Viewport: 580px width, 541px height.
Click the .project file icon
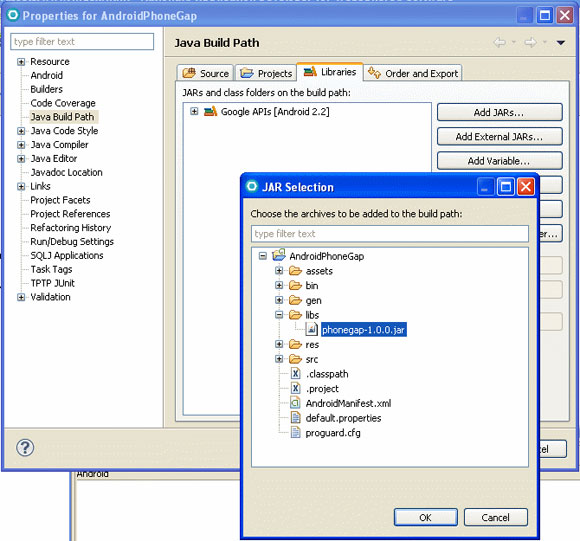click(x=295, y=388)
